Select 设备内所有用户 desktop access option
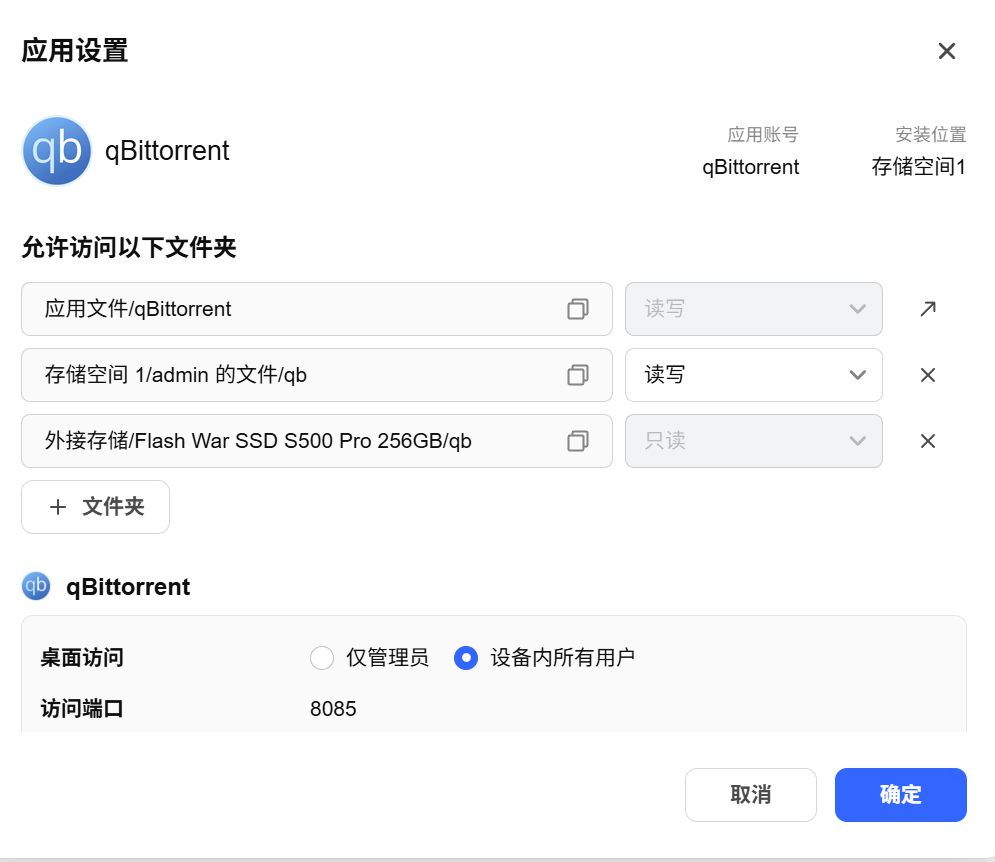This screenshot has width=995, height=862. pos(466,658)
